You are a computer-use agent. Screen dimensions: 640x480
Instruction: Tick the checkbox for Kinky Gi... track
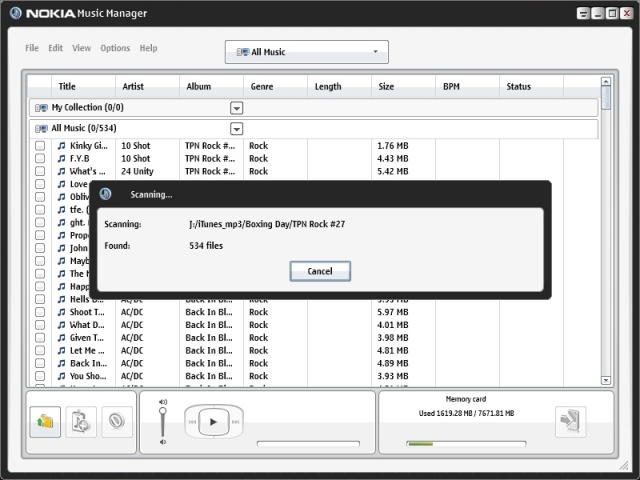click(40, 146)
